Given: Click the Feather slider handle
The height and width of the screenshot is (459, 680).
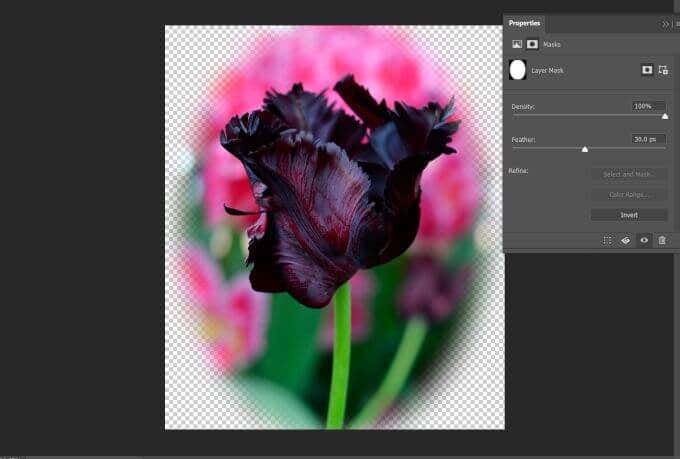Looking at the screenshot, I should pyautogui.click(x=585, y=149).
